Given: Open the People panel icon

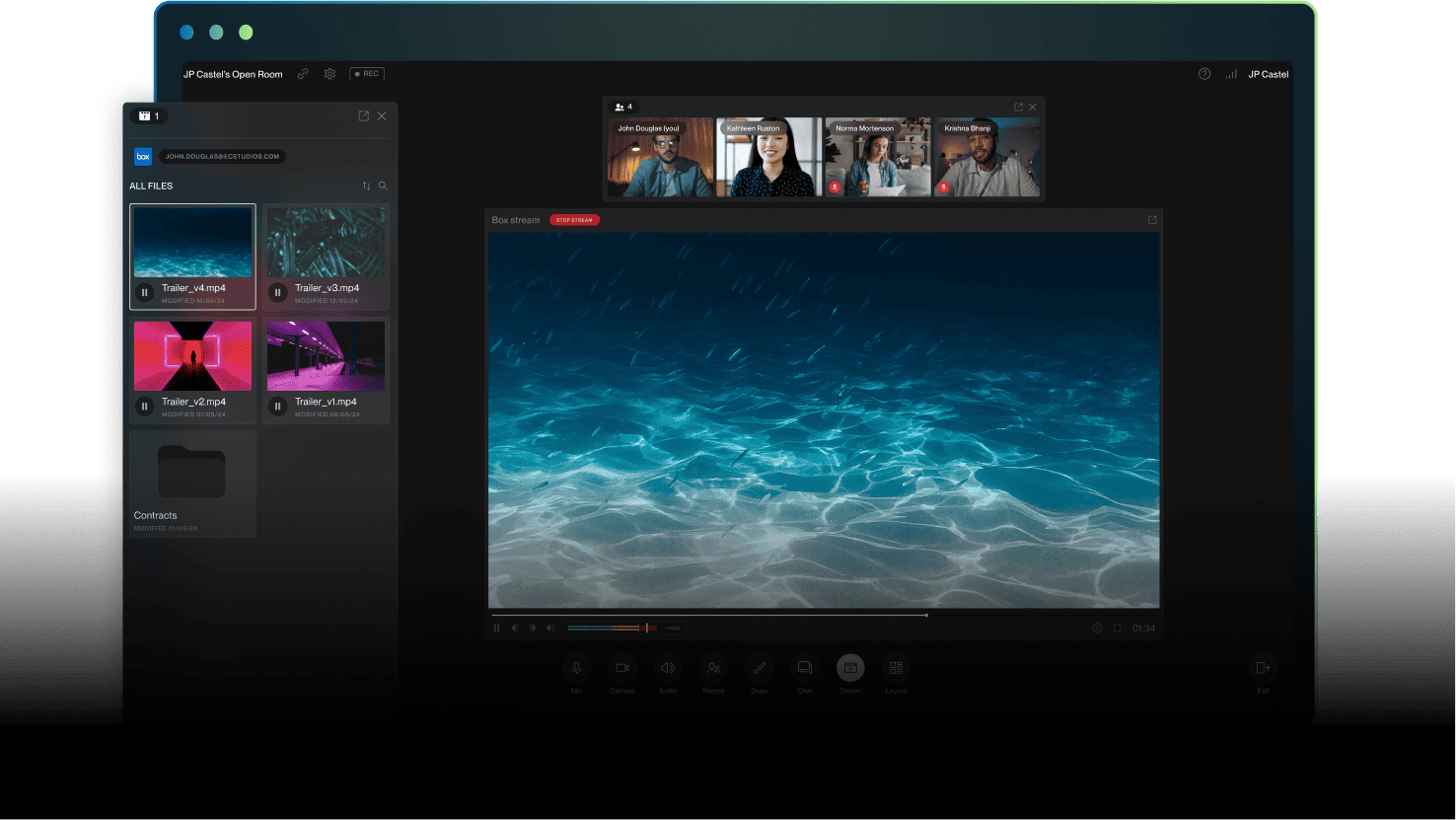Looking at the screenshot, I should pos(713,669).
